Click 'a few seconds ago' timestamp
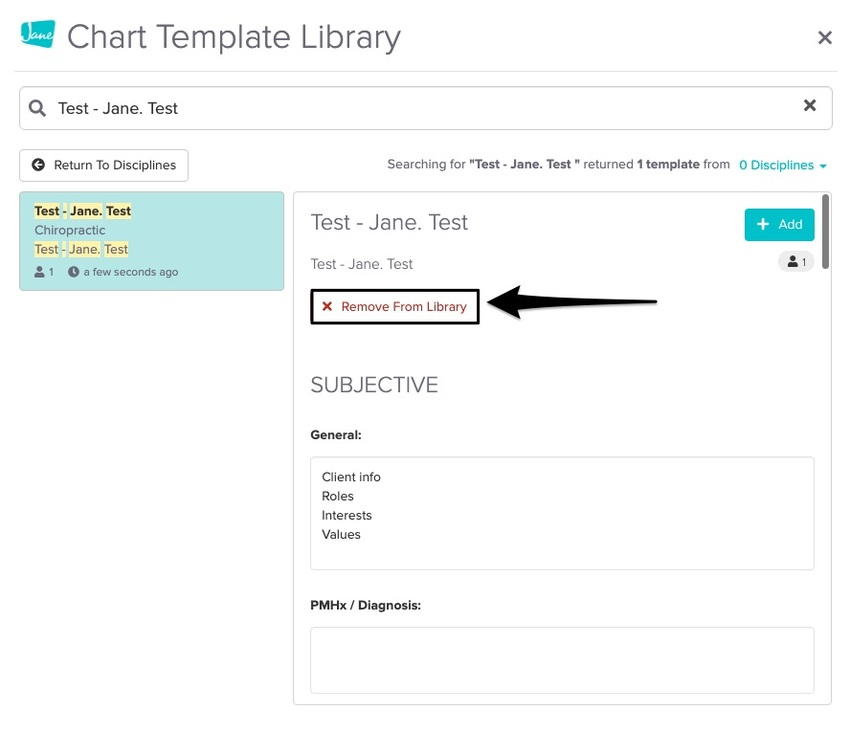Image resolution: width=850 pixels, height=732 pixels. (x=131, y=272)
